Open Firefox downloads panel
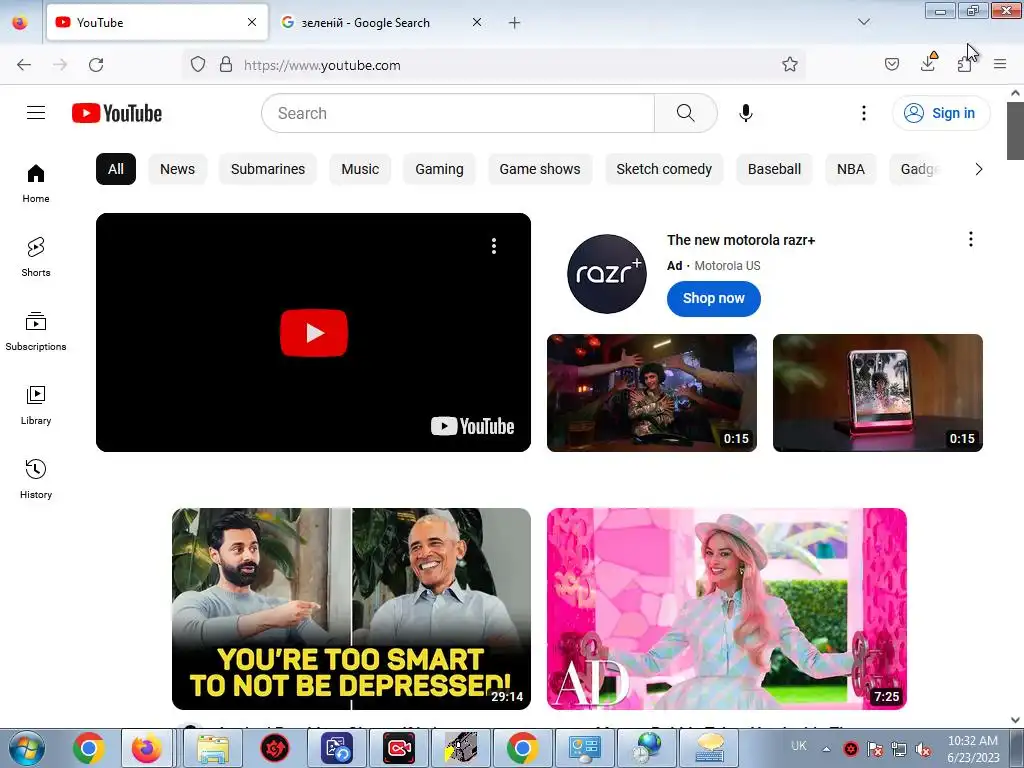Viewport: 1024px width, 768px height. click(928, 63)
